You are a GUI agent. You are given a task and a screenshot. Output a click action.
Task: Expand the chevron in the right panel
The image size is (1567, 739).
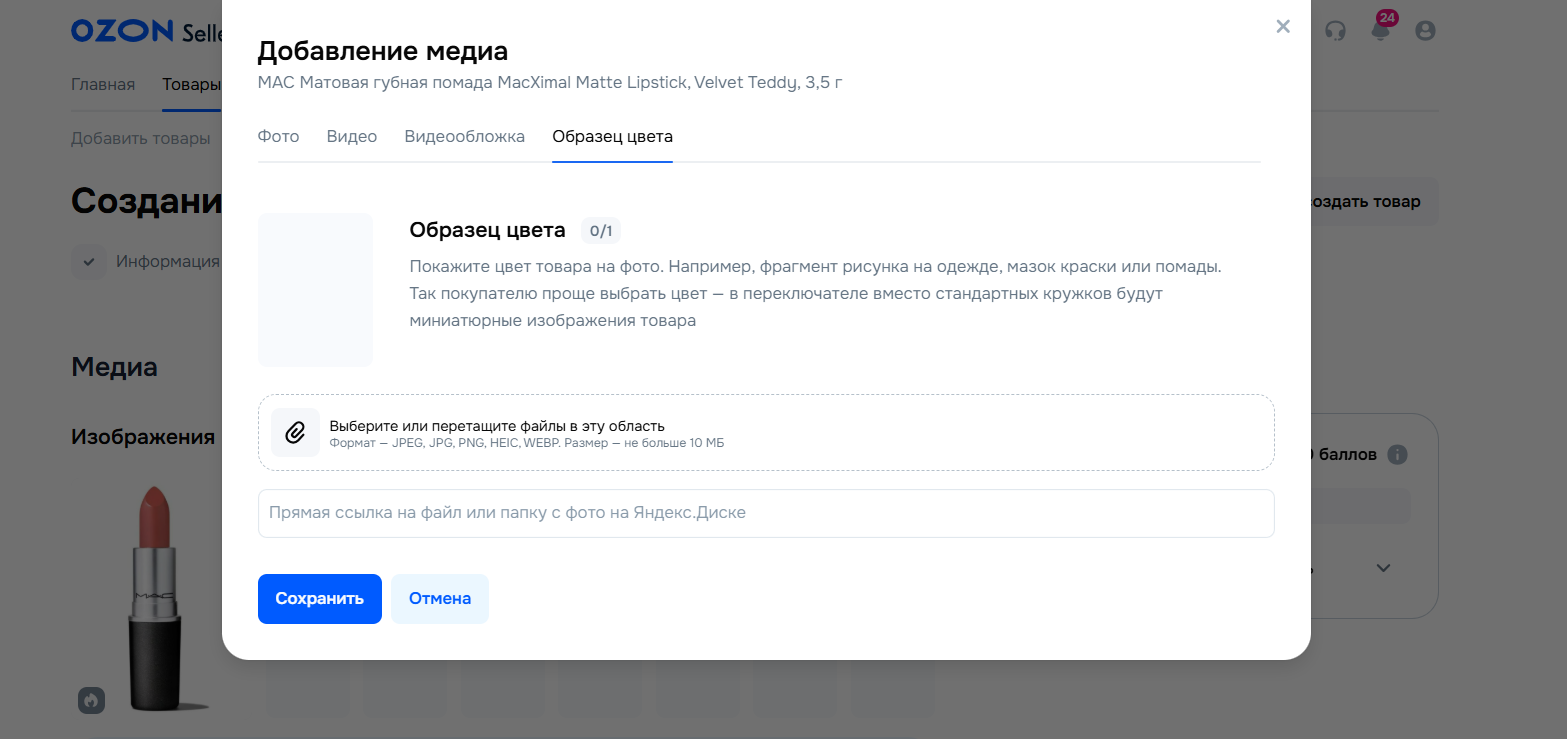(1383, 568)
